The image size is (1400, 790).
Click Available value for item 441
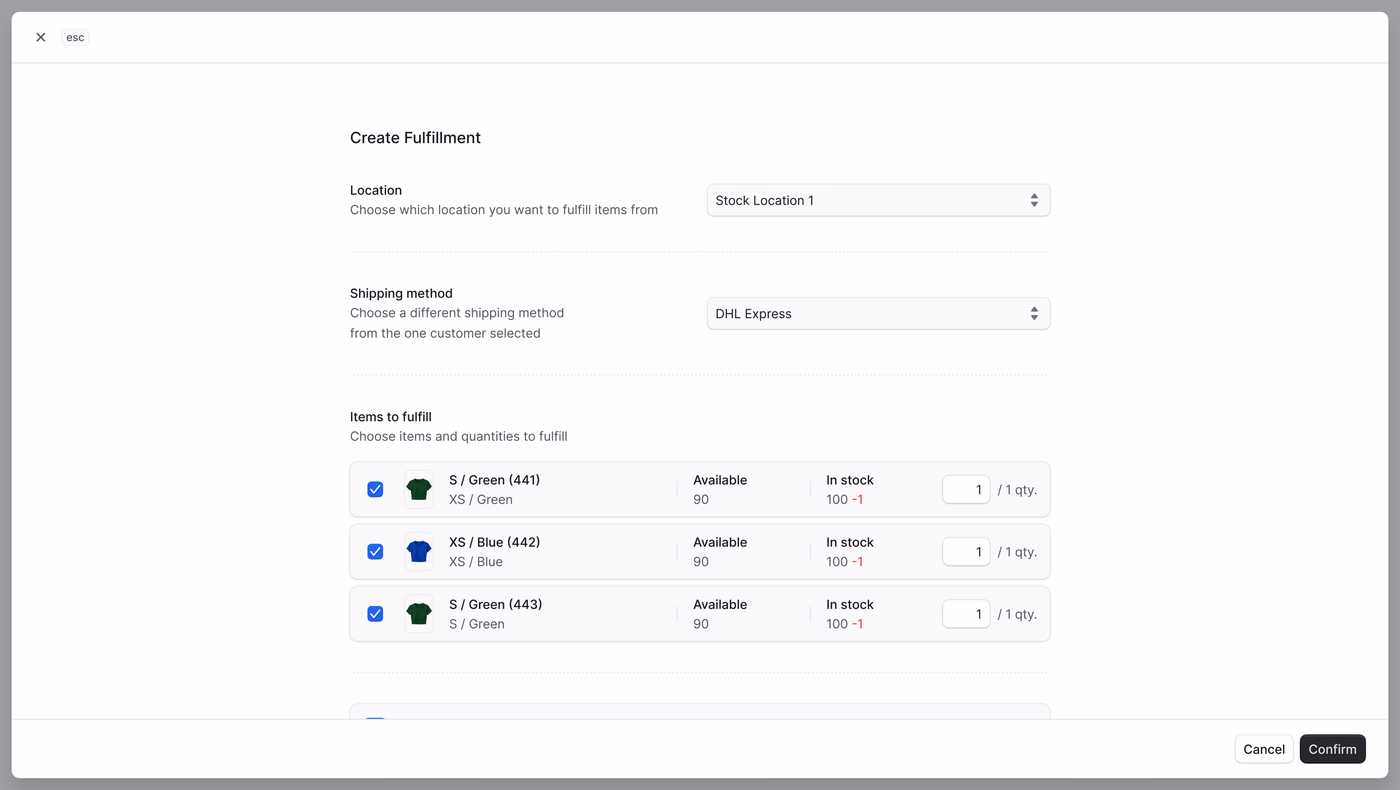click(x=701, y=499)
